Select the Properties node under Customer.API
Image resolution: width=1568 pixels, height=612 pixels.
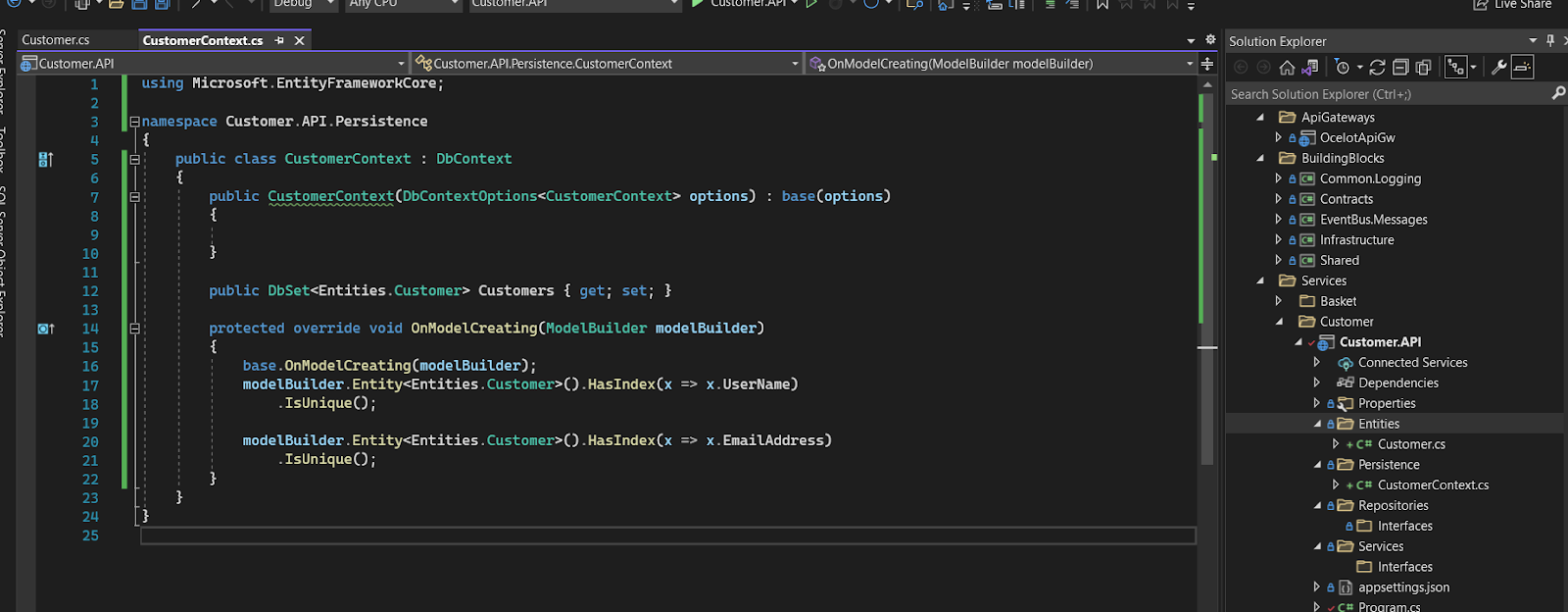point(1387,404)
